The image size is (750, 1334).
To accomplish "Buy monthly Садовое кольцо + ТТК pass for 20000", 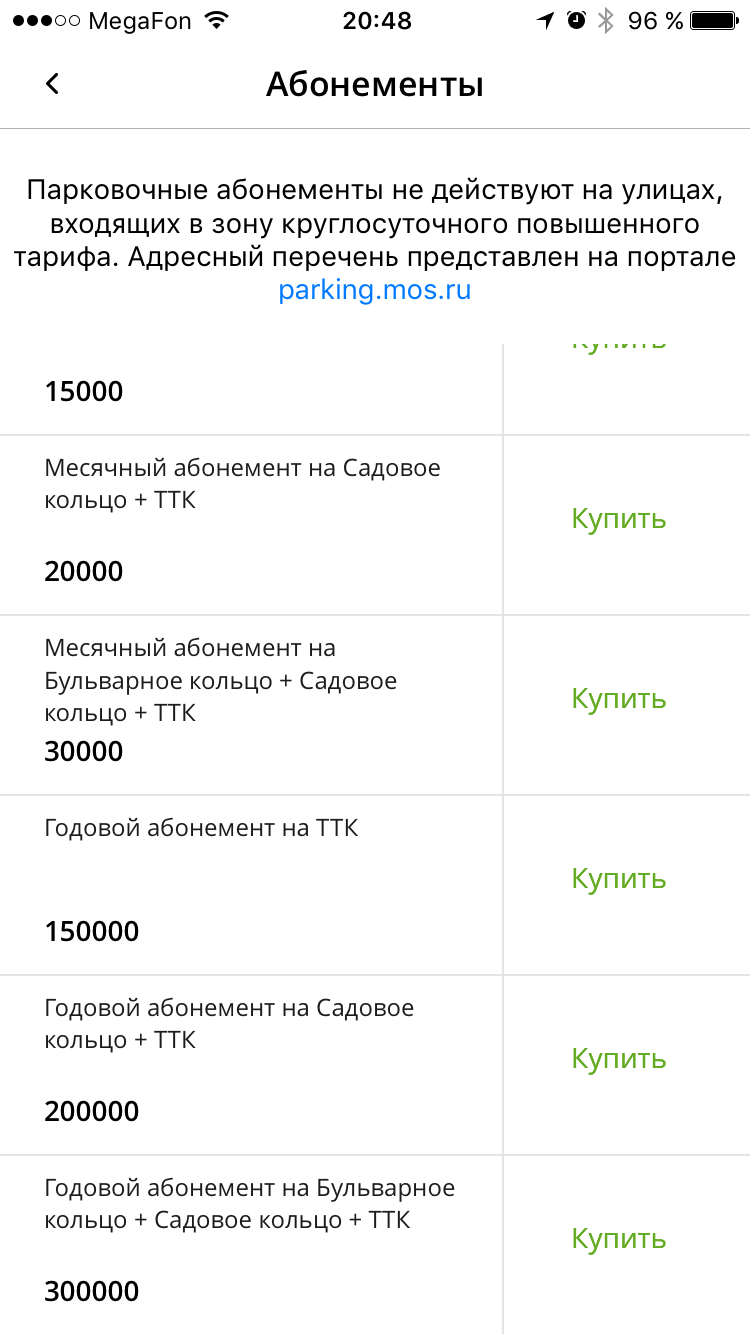I will 619,519.
